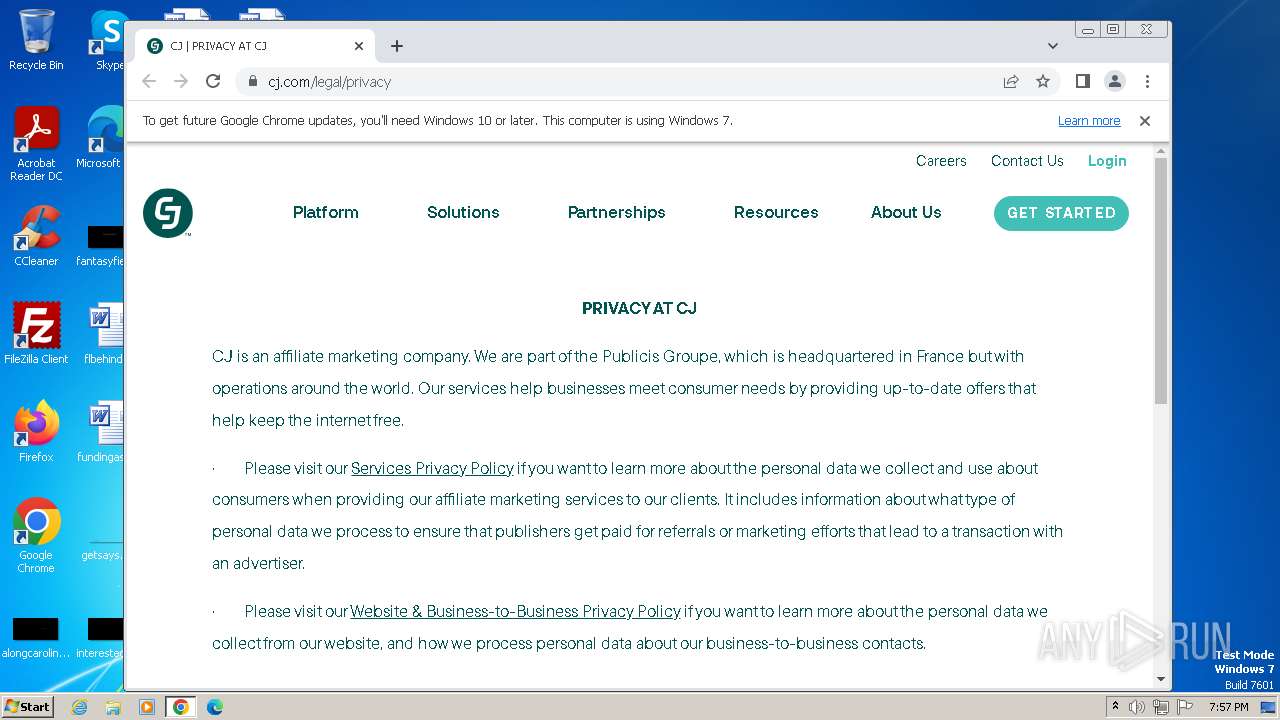Open the About Us navigation menu

coord(906,213)
